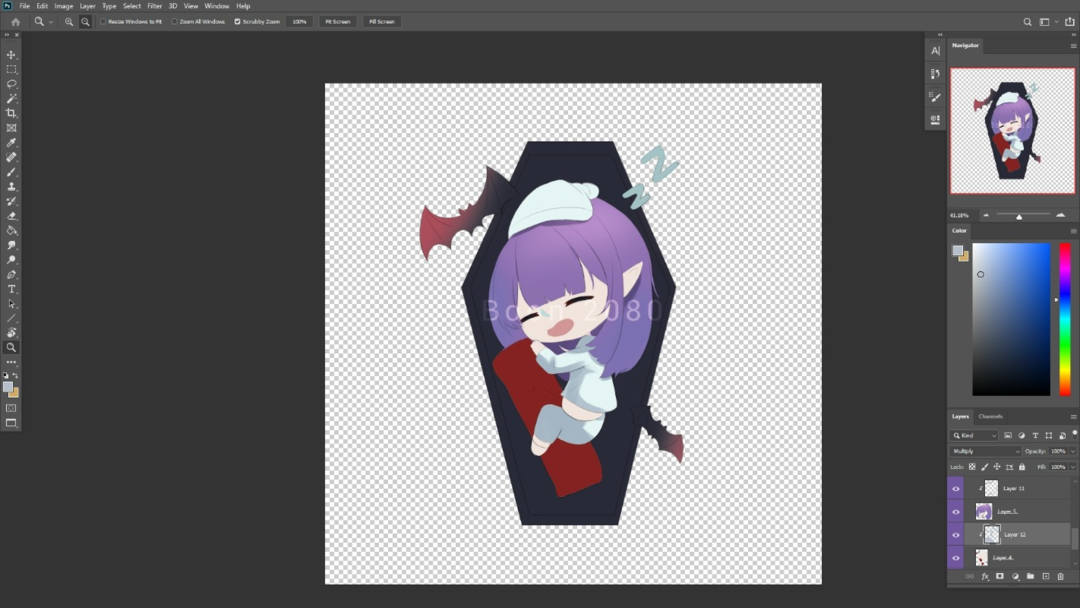Select the Horizontal Type tool
Viewport: 1080px width, 608px height.
[x=12, y=289]
